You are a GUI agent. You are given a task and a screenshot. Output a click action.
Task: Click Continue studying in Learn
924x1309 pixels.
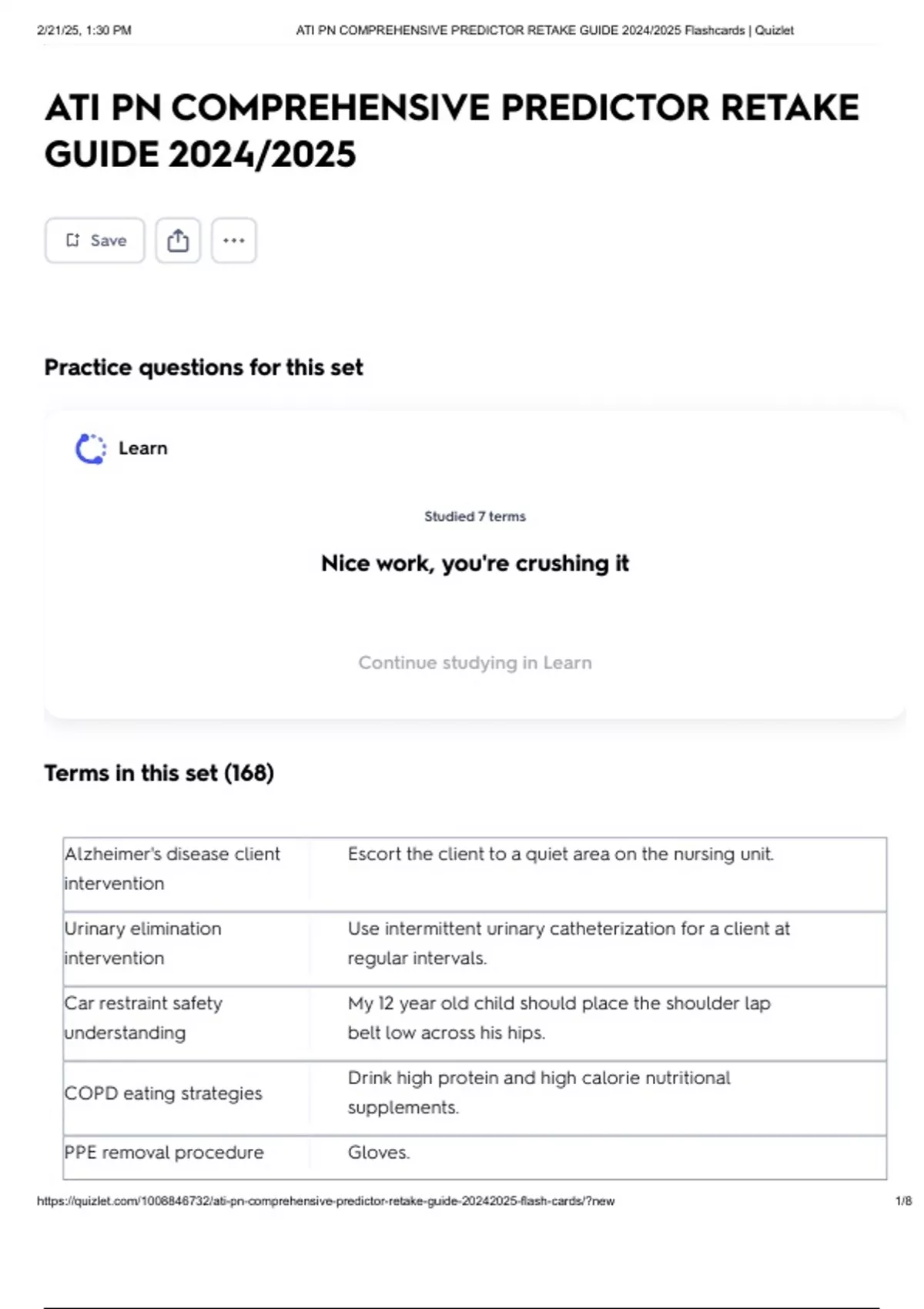tap(474, 662)
